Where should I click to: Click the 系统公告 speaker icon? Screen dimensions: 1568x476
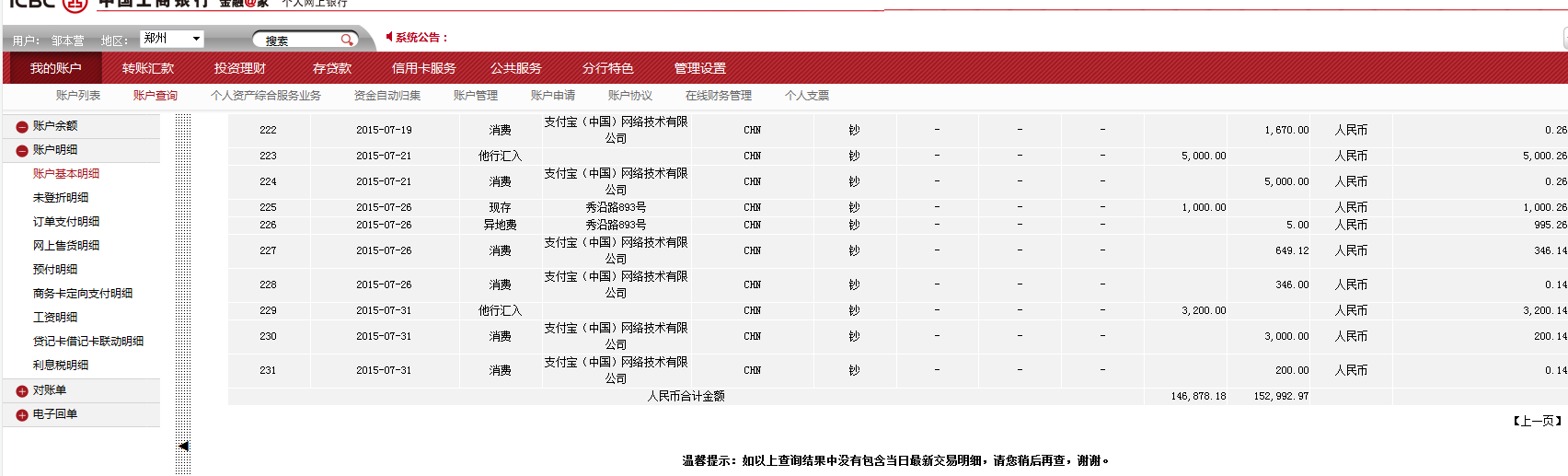click(389, 37)
